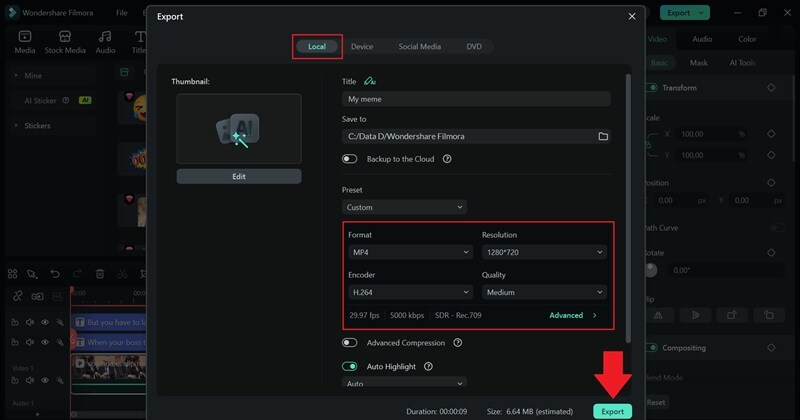The image size is (800, 420).
Task: Disable the Auto Highlight switch
Action: (349, 366)
